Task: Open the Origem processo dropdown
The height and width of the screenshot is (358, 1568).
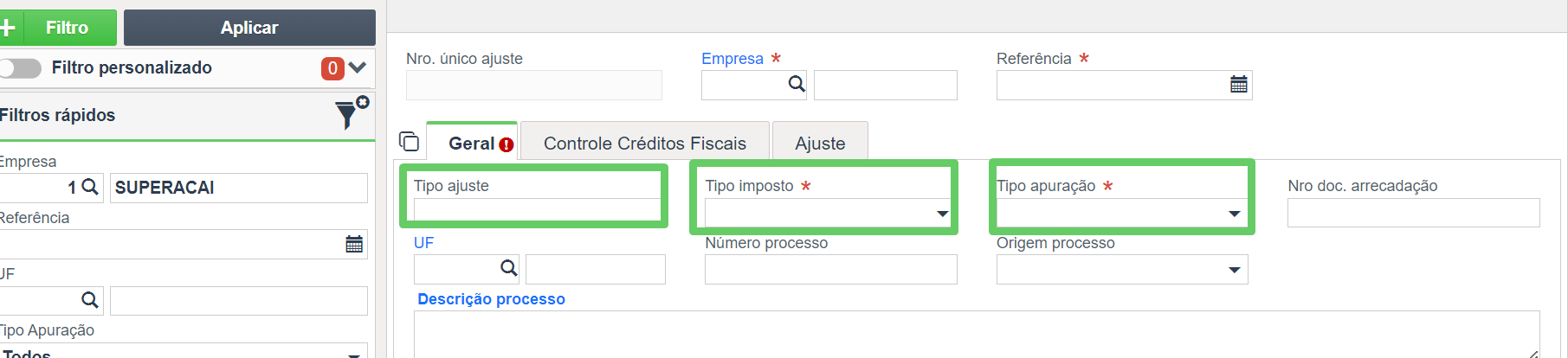Action: tap(1122, 270)
